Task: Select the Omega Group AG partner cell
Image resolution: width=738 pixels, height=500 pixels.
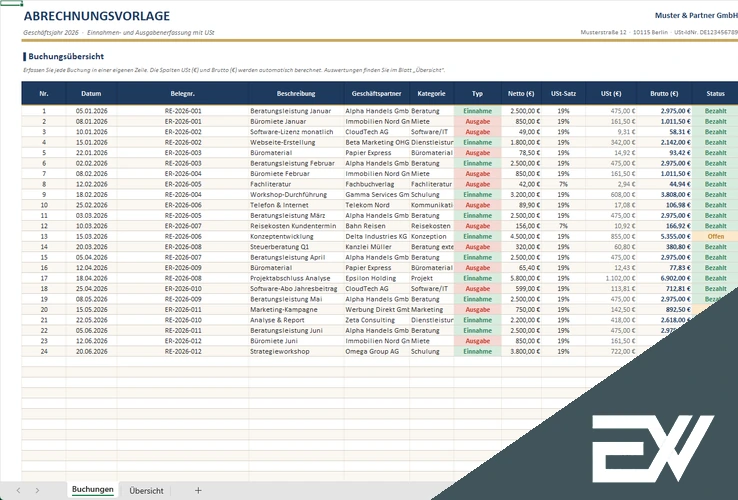Action: pos(377,351)
